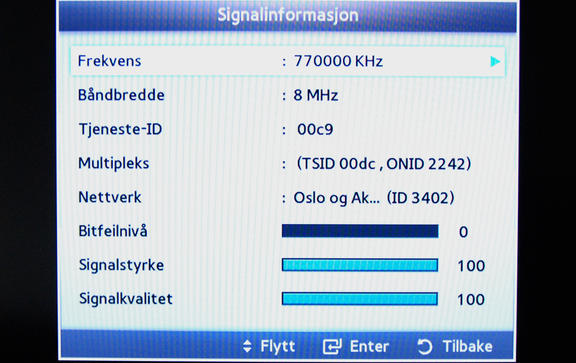
Task: Click the Bitfeilnivå value 0
Action: (463, 232)
